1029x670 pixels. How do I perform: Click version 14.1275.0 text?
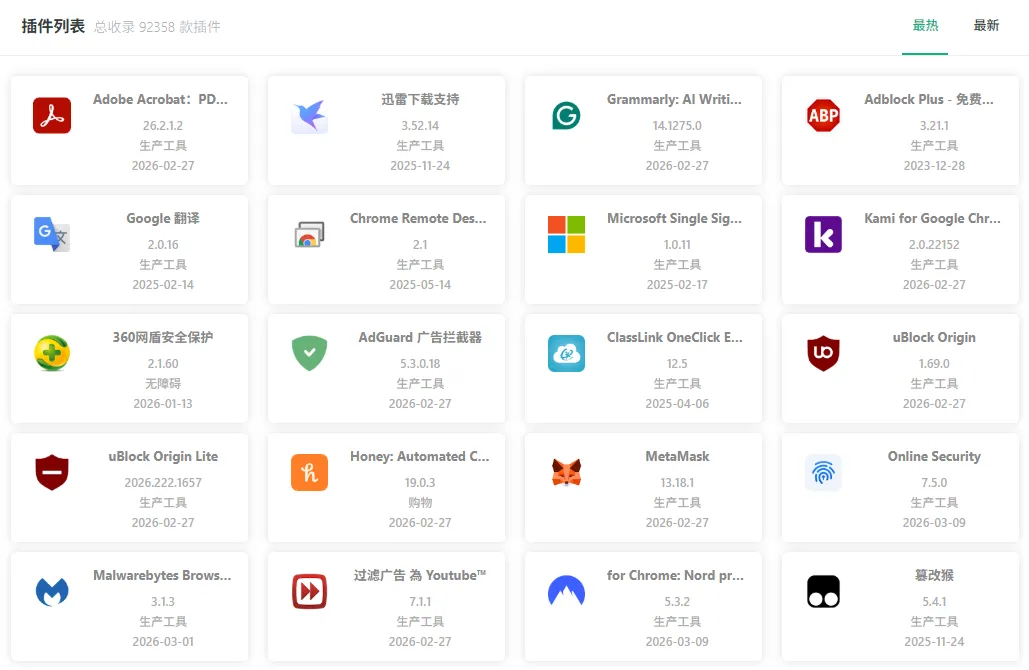677,125
